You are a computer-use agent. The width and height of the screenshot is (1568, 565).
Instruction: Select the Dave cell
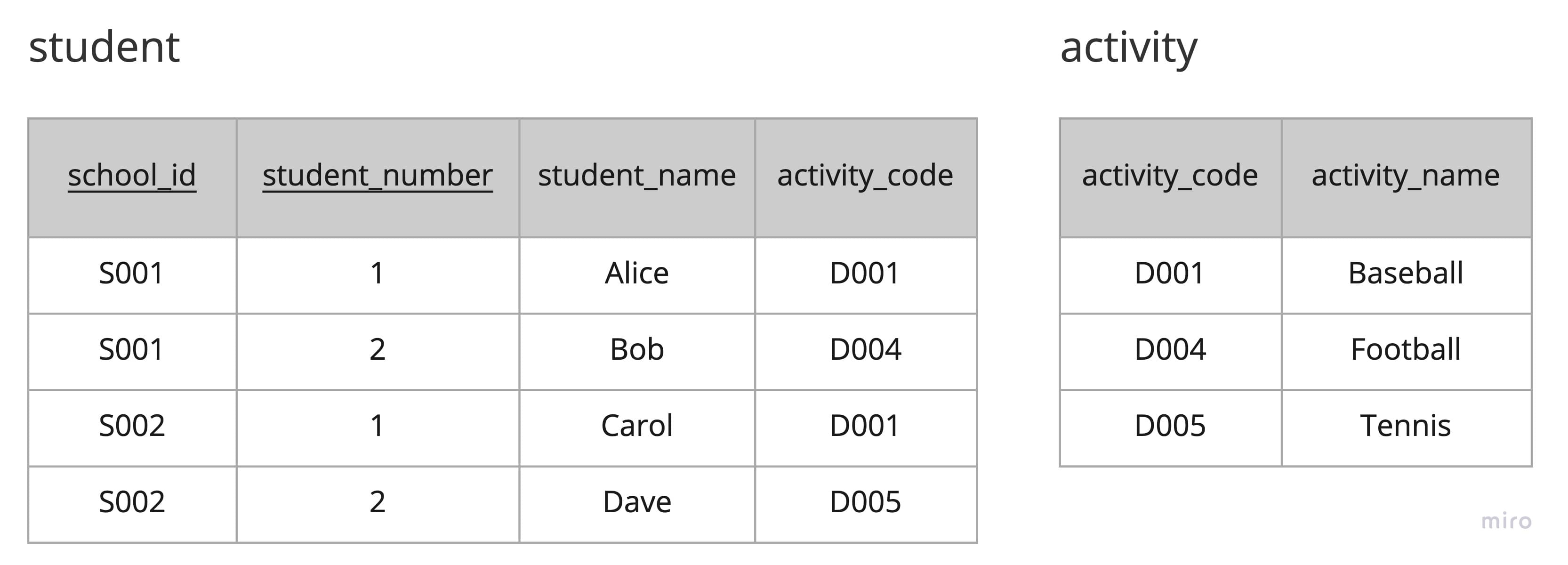637,502
